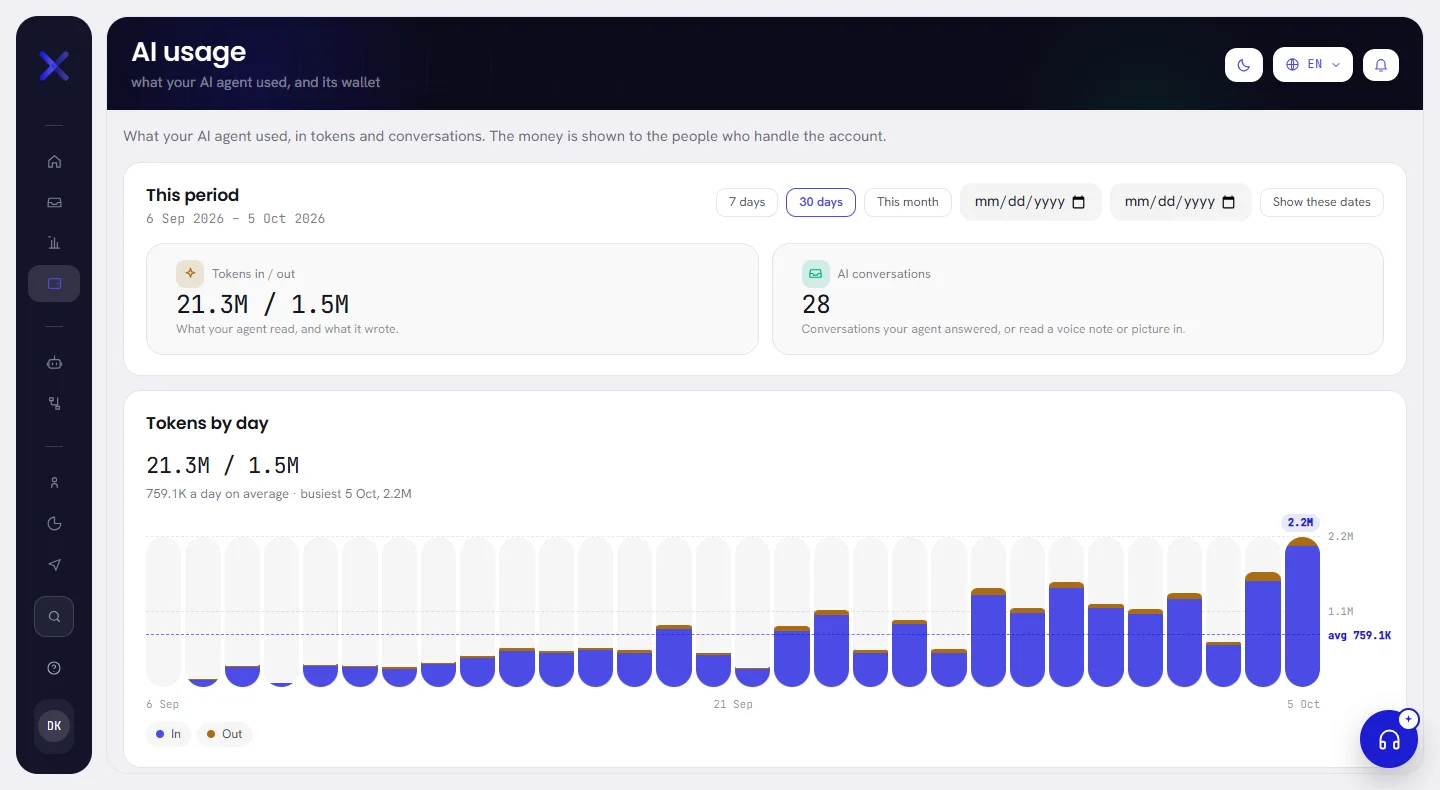Open help via the question mark icon

point(54,668)
